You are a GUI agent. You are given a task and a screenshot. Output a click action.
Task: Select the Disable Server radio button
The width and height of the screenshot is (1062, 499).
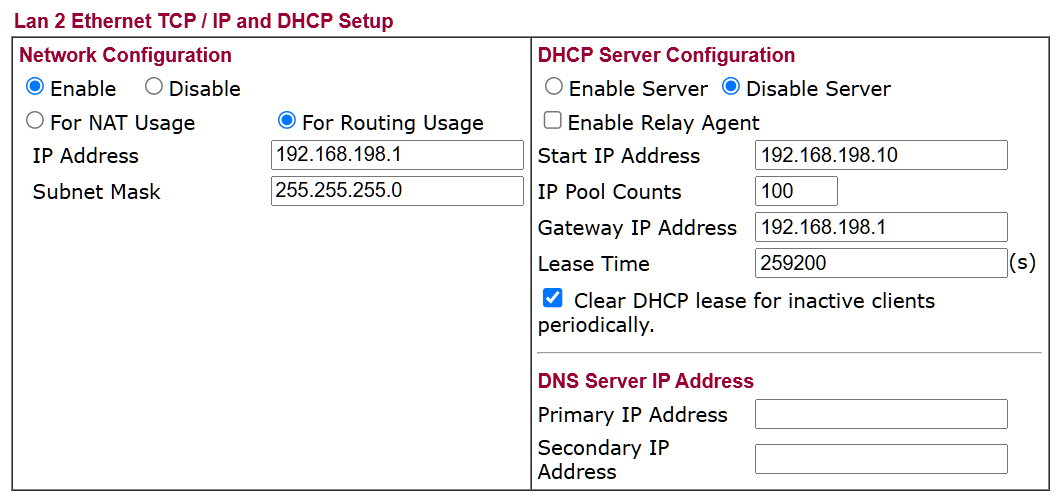(731, 88)
